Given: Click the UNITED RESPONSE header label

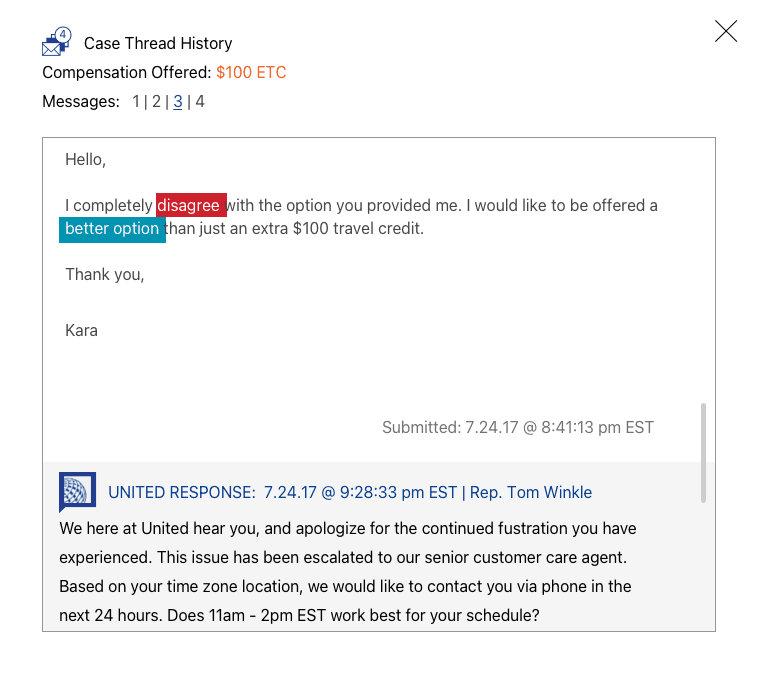Looking at the screenshot, I should coord(181,492).
